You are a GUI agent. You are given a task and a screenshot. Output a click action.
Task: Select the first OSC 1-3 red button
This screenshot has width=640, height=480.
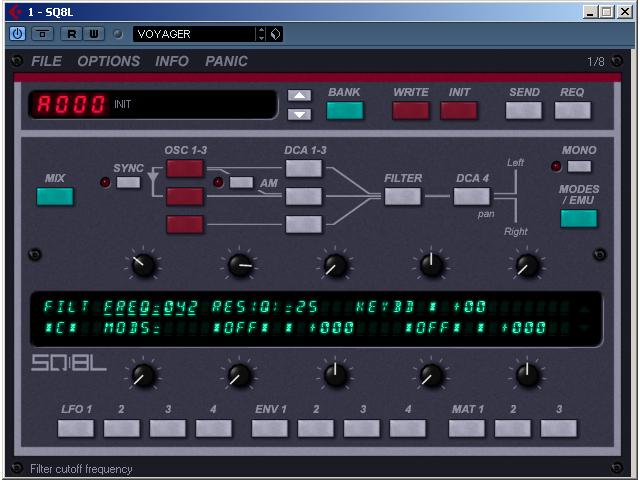(185, 168)
